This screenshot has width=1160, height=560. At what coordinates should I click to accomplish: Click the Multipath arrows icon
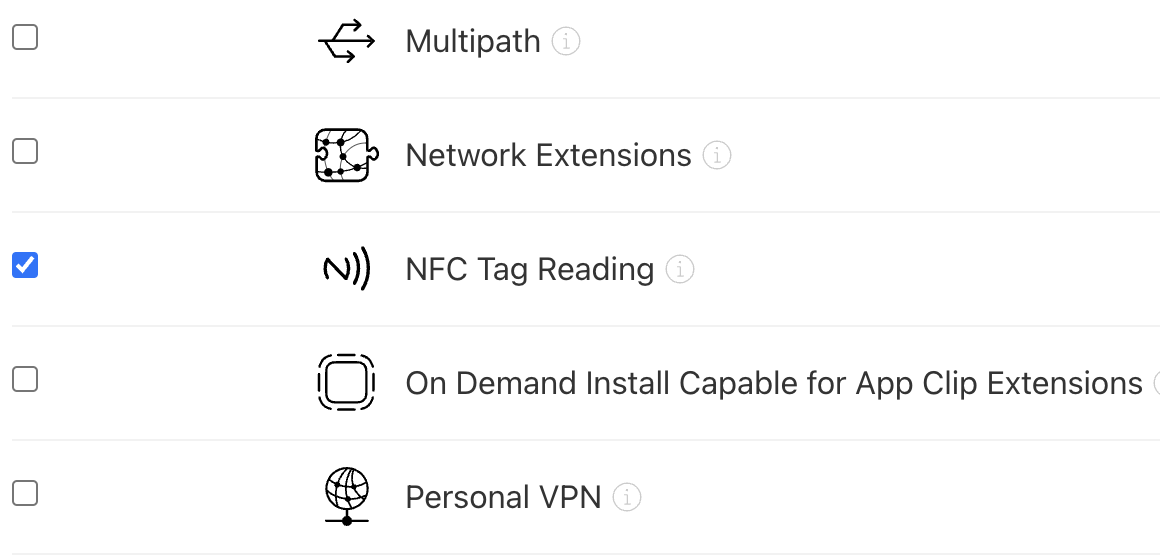346,41
